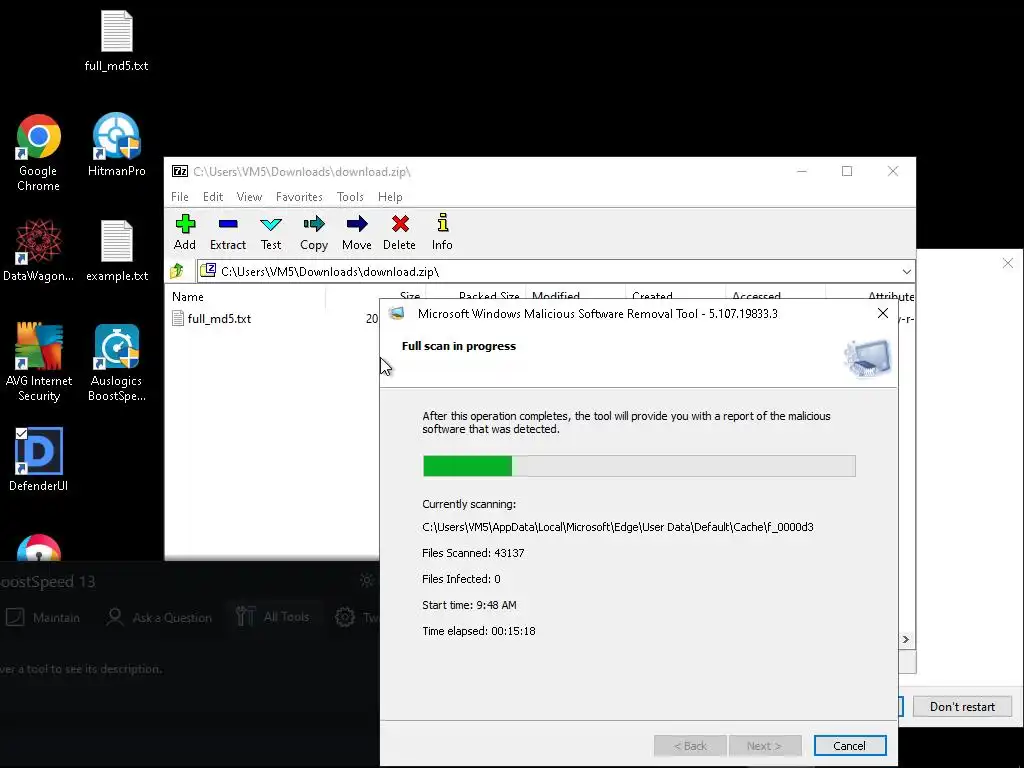Click the Add button in 7-Zip toolbar
This screenshot has width=1024, height=768.
click(x=185, y=232)
